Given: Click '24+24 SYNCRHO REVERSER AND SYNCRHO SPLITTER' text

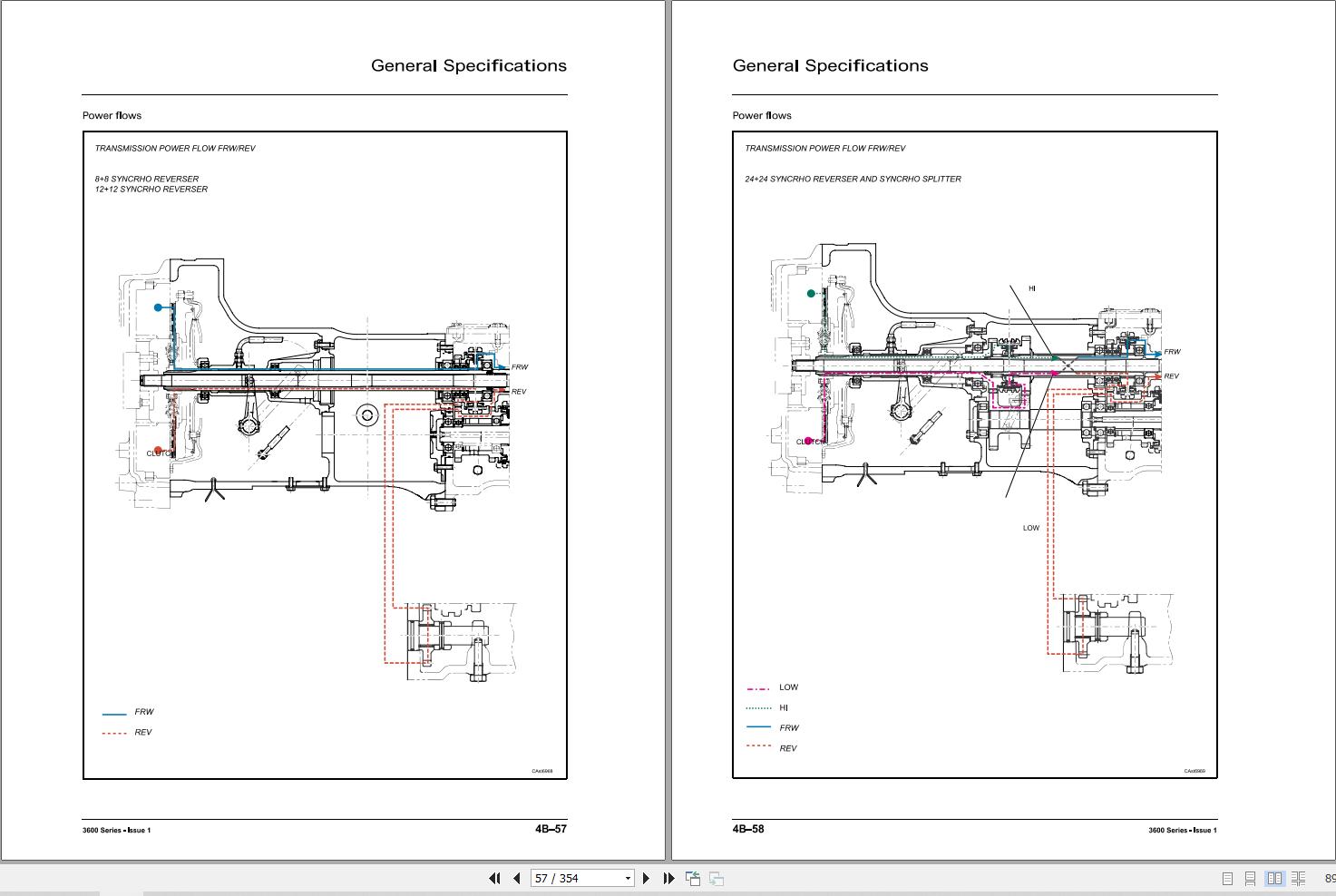Looking at the screenshot, I should [853, 179].
